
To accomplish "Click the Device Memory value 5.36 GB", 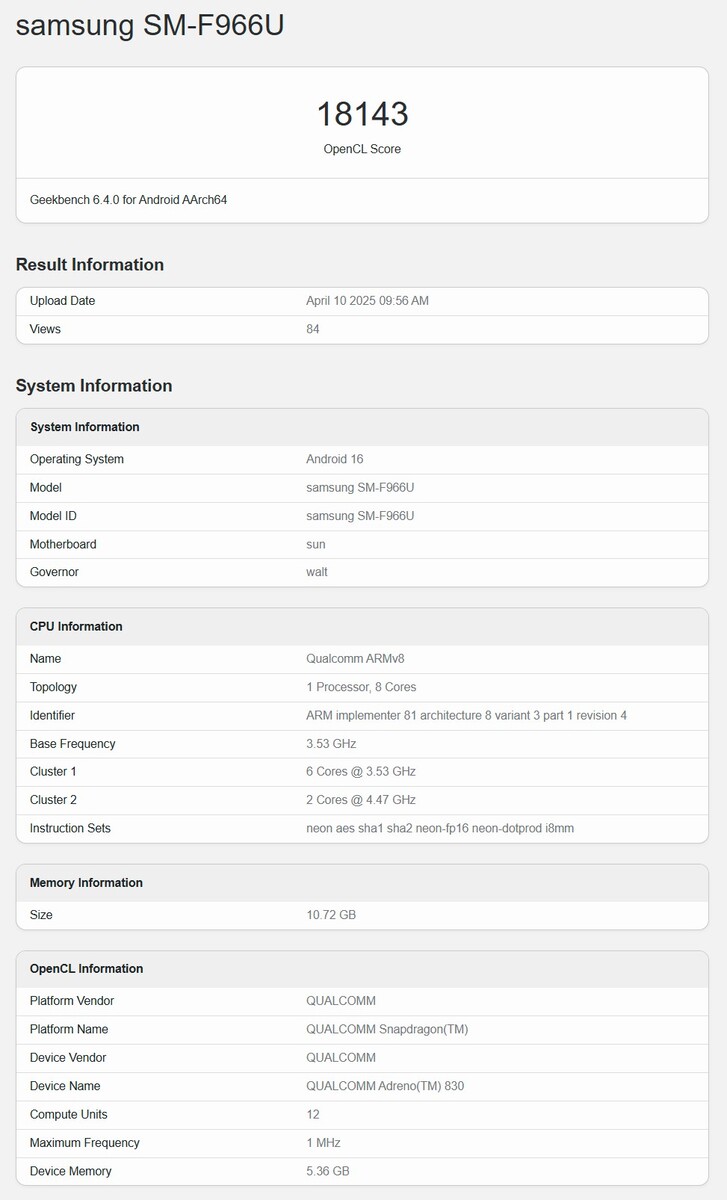I will (x=328, y=1171).
